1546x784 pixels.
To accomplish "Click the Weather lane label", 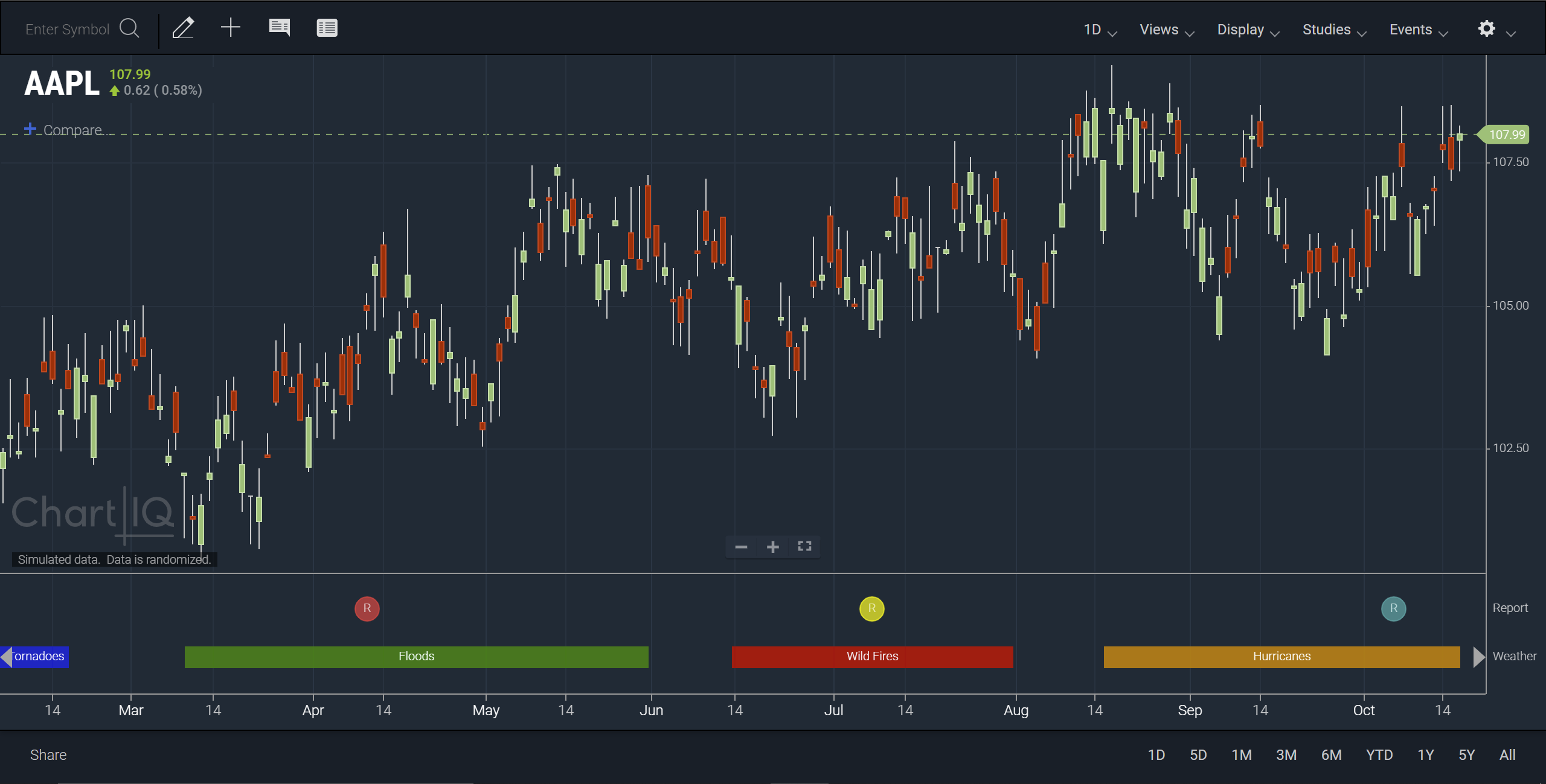I will [1515, 656].
